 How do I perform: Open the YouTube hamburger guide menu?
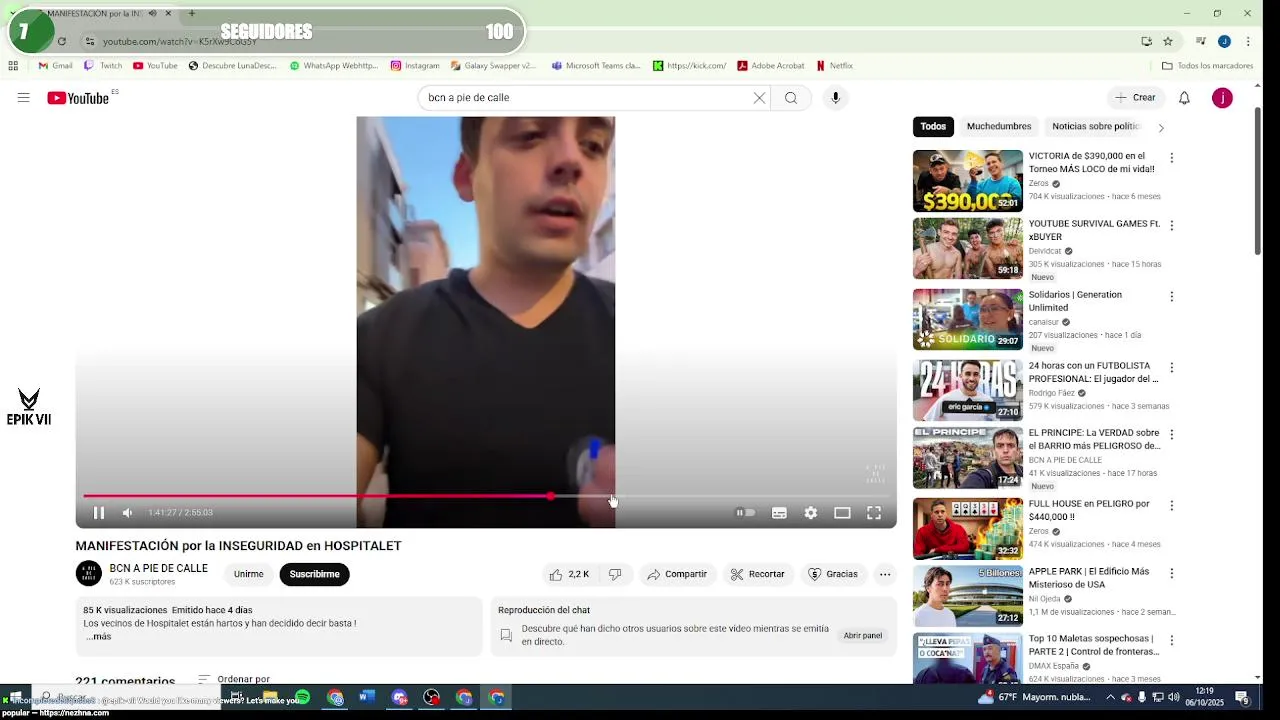pos(23,98)
